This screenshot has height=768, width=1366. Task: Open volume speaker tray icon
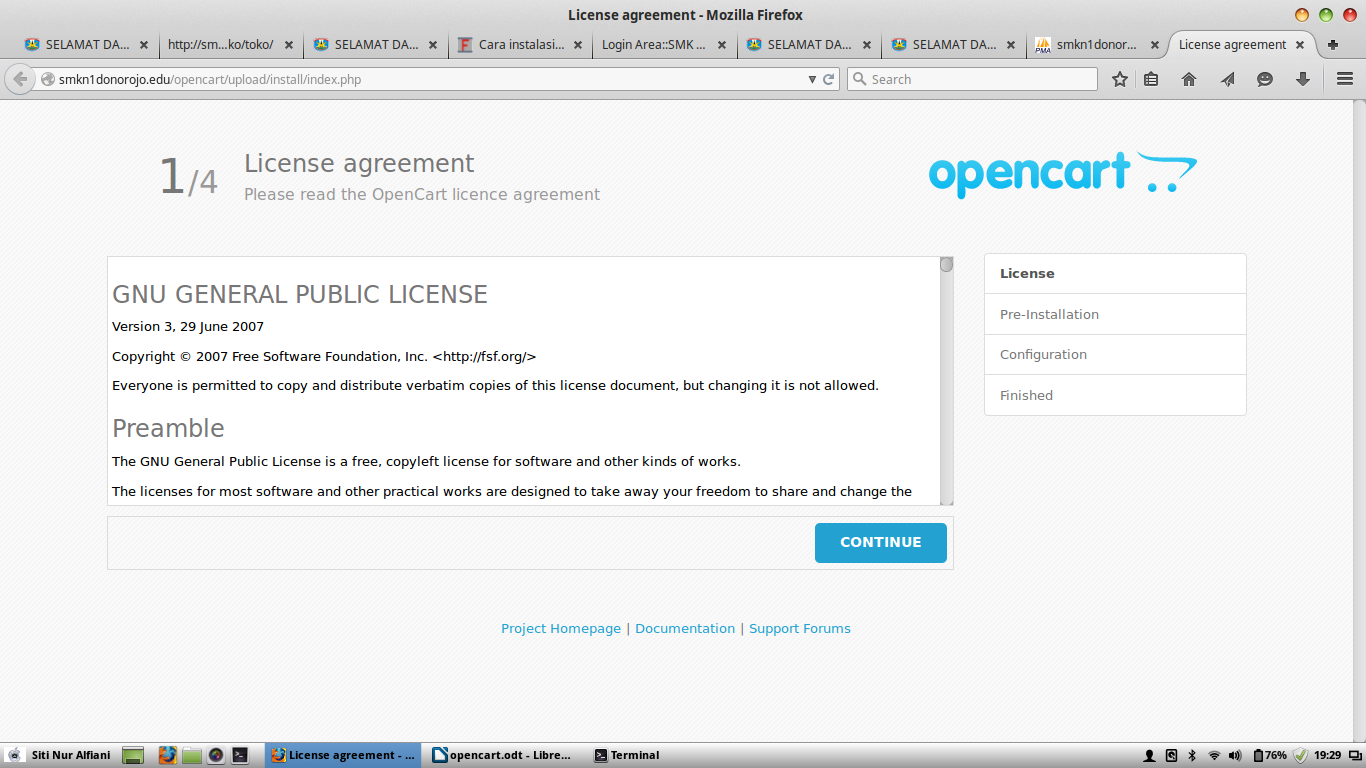(1235, 755)
